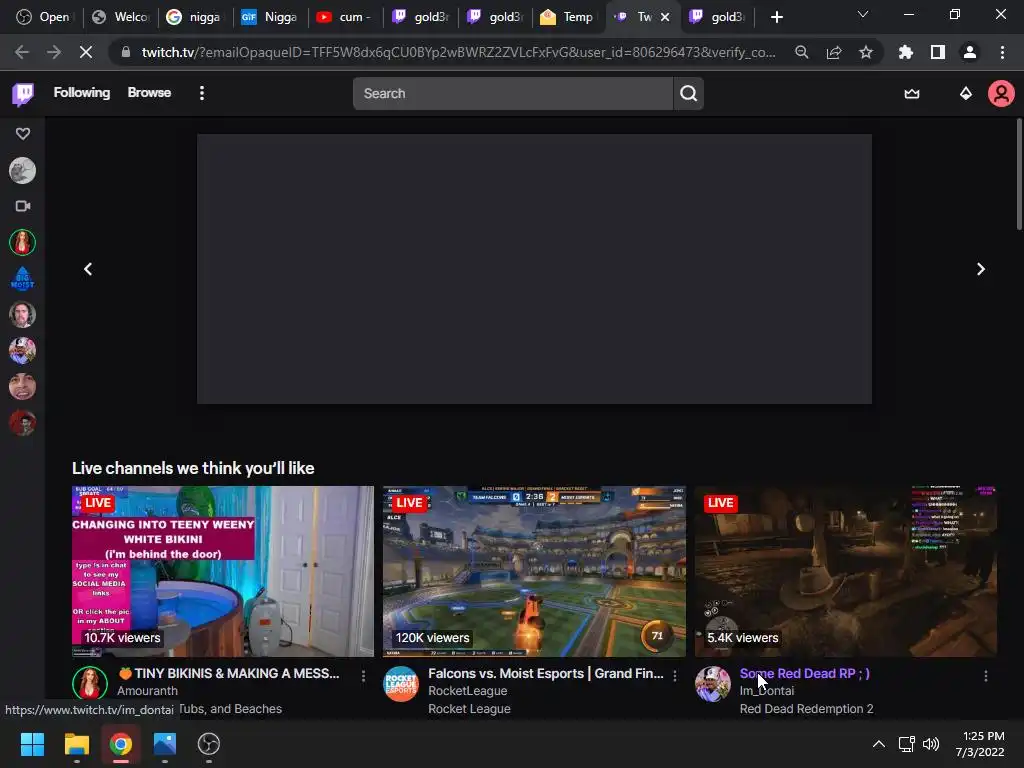Switch to the Temp mail tab
Image resolution: width=1024 pixels, height=768 pixels.
point(568,17)
